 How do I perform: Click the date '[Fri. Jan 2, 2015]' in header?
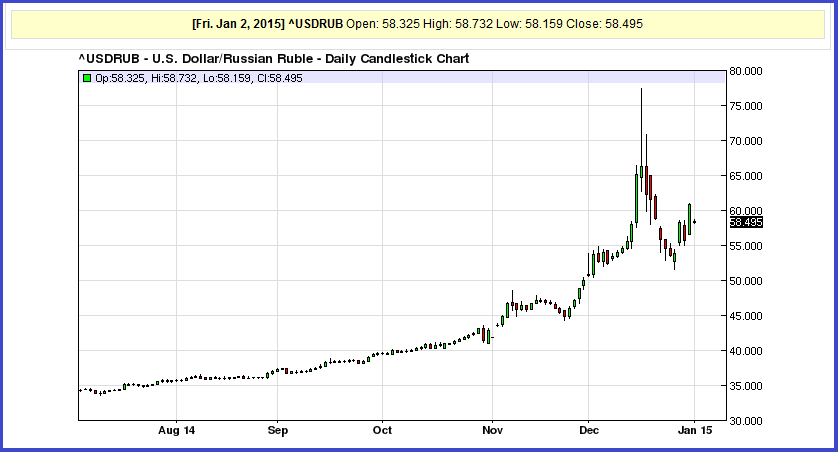coord(238,24)
